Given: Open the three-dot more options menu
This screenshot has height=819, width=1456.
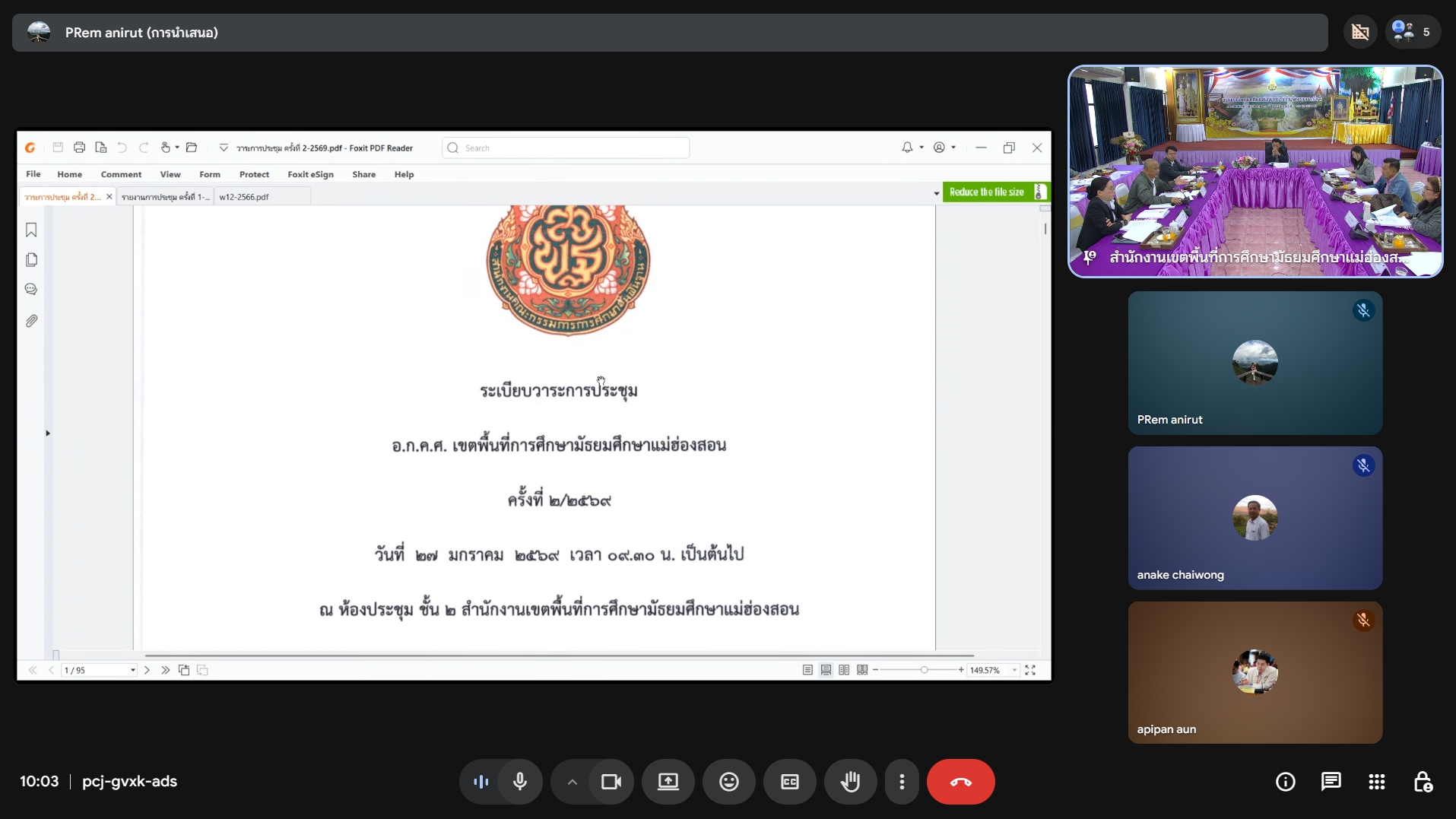Looking at the screenshot, I should 902,782.
